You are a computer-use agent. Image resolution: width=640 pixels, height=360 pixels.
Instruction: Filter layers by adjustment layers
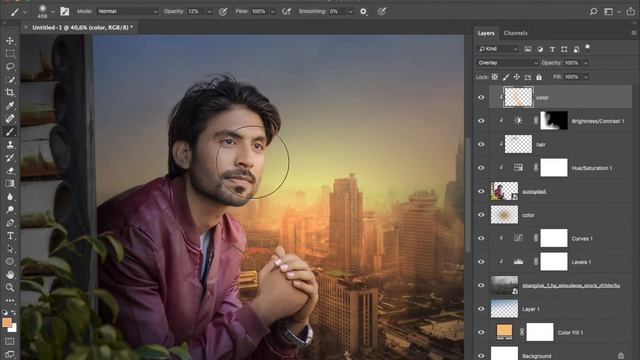coord(540,49)
